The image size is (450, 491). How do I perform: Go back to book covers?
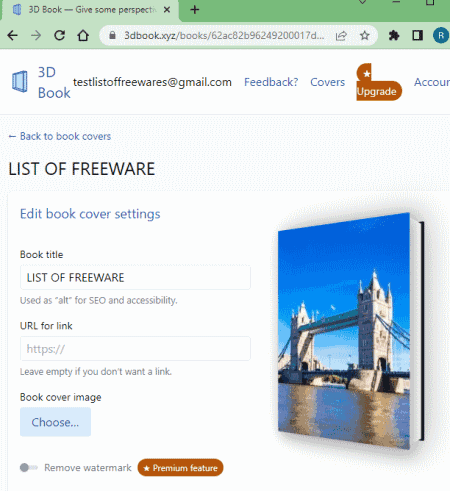point(60,136)
